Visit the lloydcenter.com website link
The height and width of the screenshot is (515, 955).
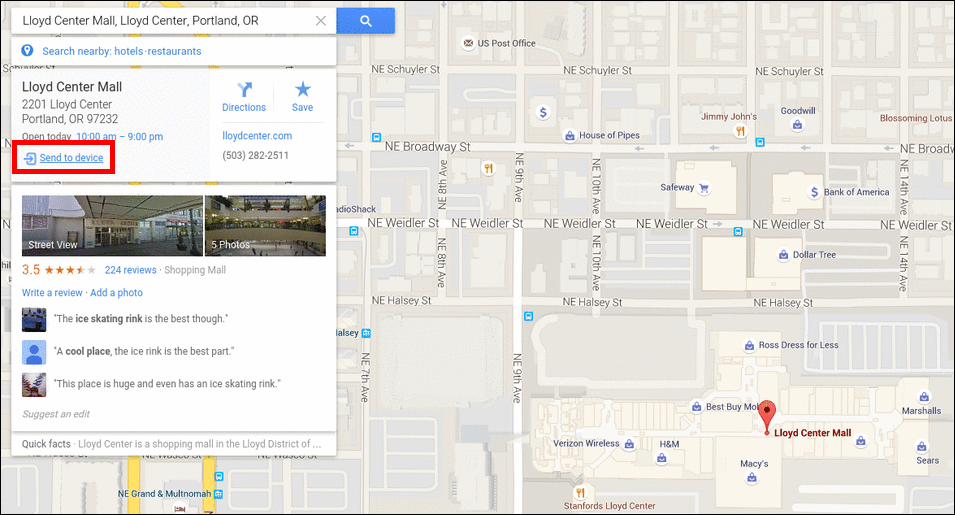[x=257, y=136]
